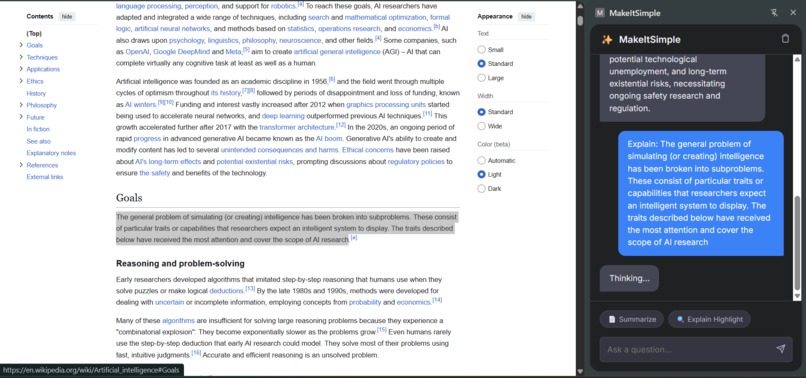Open the Goals link in Contents

34,45
